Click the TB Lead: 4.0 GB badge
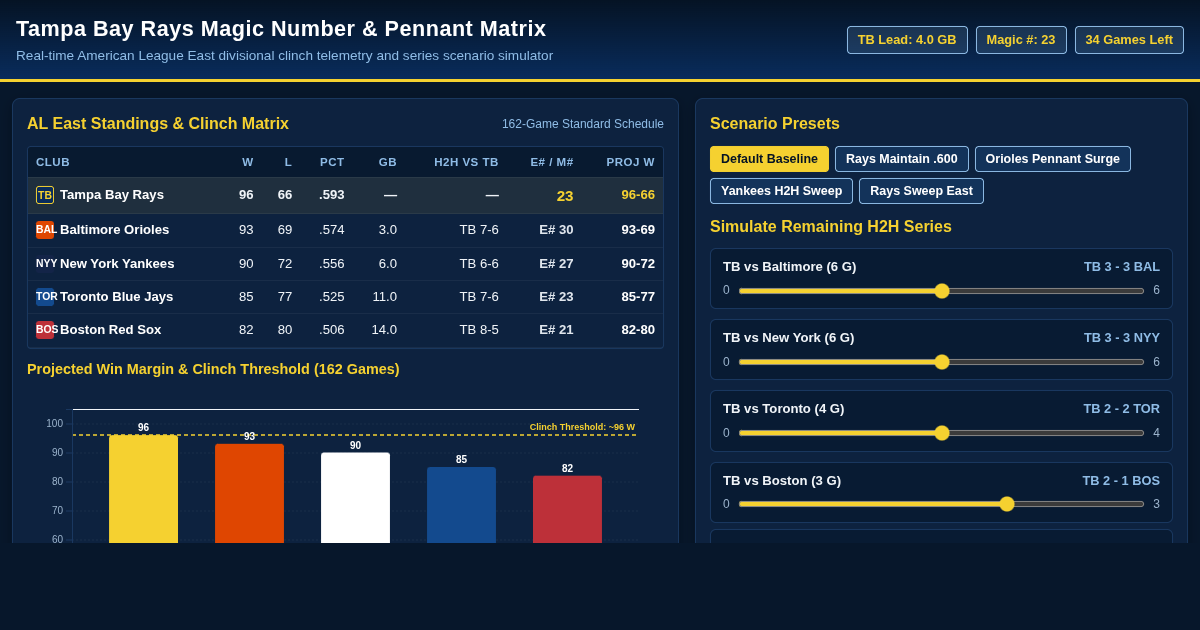 pos(907,40)
